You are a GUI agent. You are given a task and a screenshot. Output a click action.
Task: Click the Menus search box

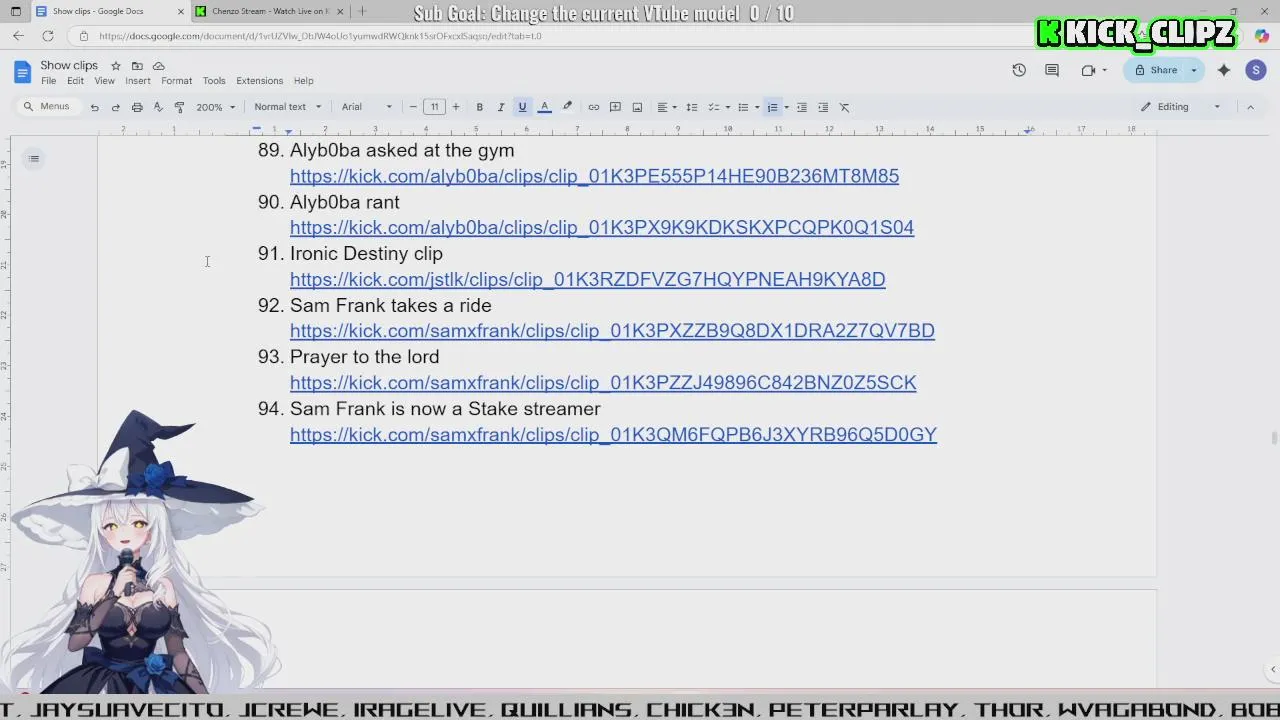click(47, 107)
